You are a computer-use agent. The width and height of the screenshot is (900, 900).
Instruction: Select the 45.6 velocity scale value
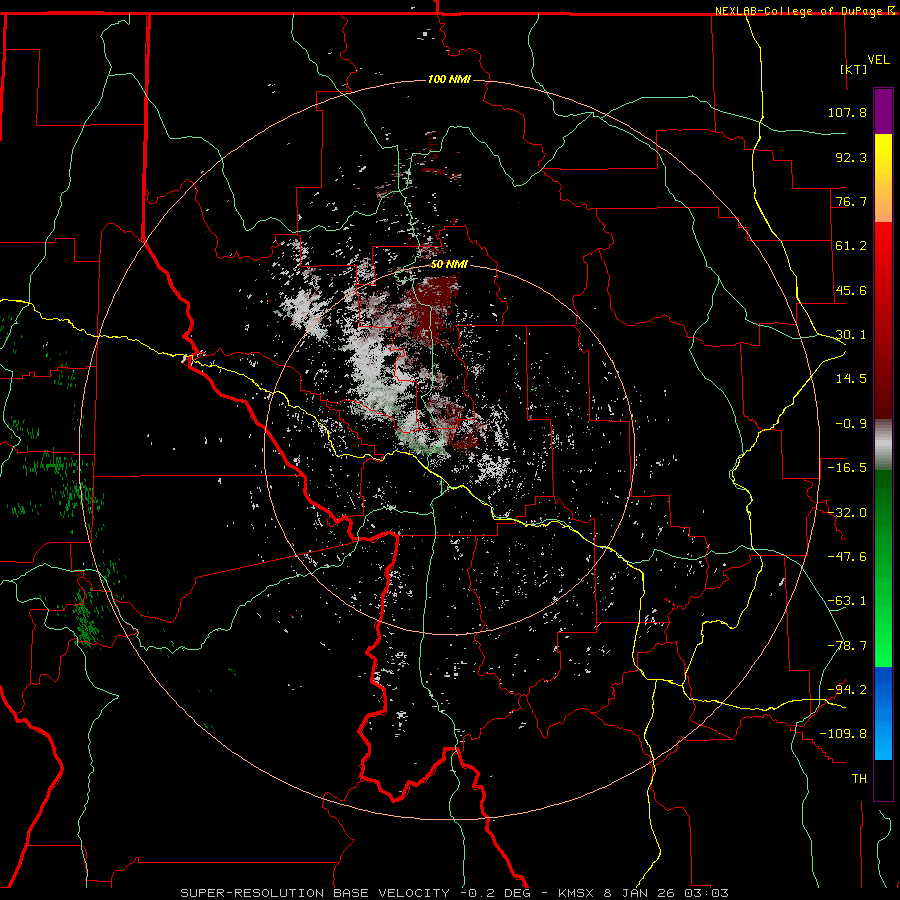pos(851,290)
